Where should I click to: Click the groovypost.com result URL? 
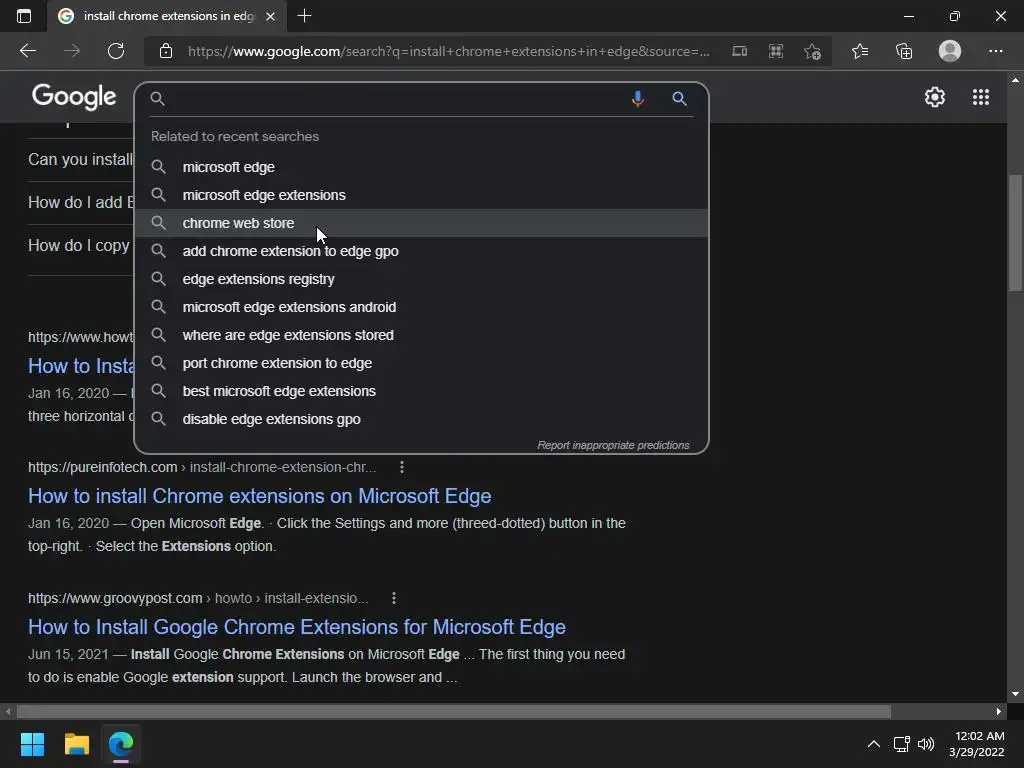click(198, 598)
